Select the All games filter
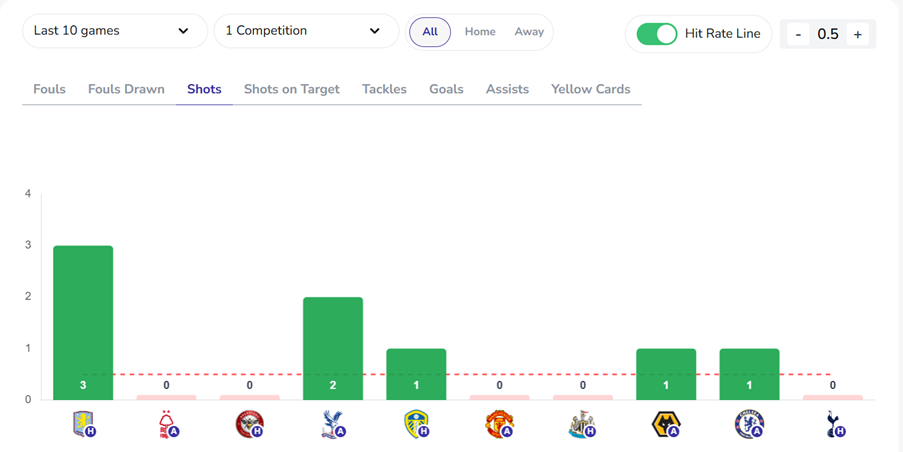This screenshot has width=903, height=452. (x=430, y=32)
